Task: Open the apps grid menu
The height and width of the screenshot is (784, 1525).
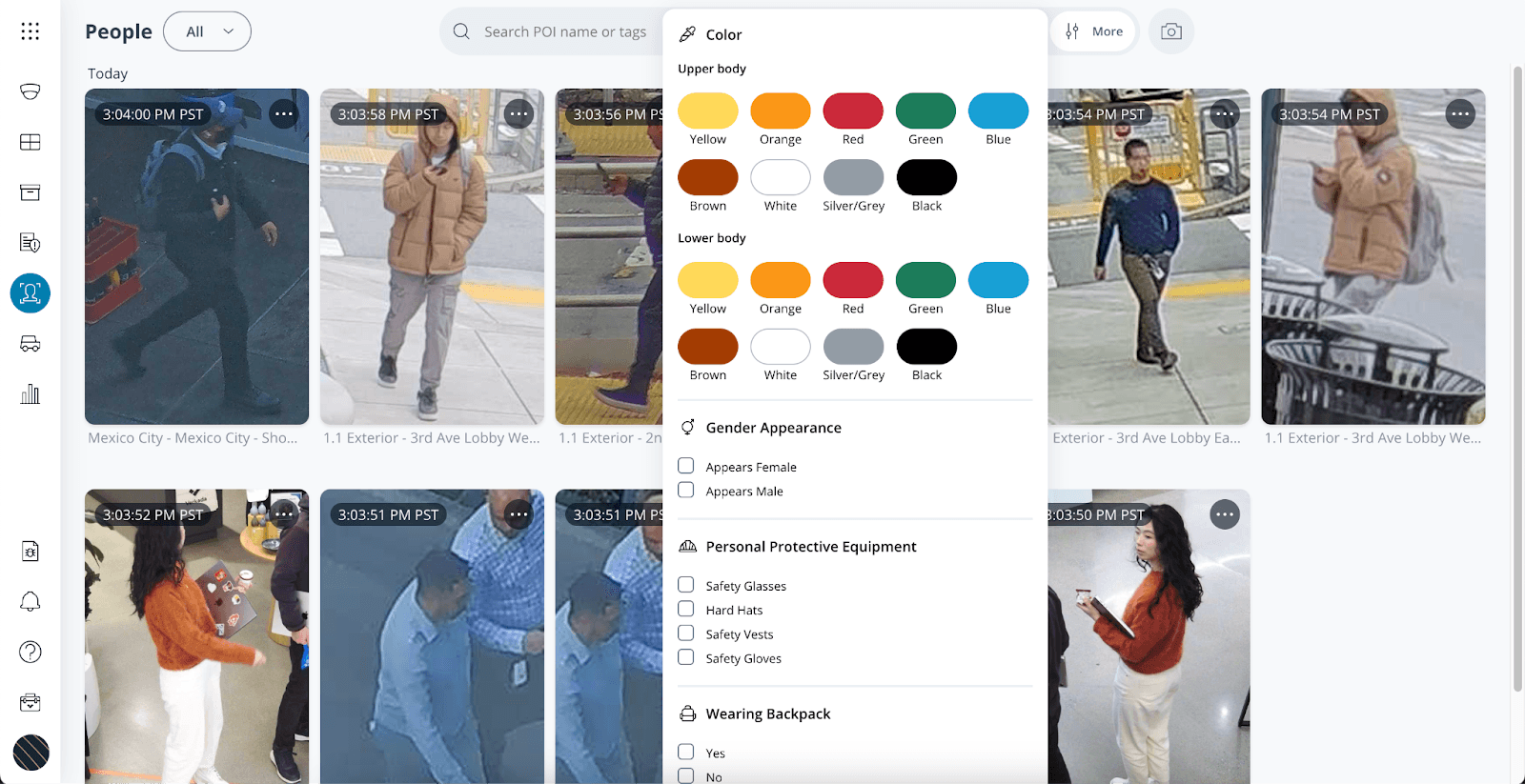Action: pyautogui.click(x=30, y=31)
